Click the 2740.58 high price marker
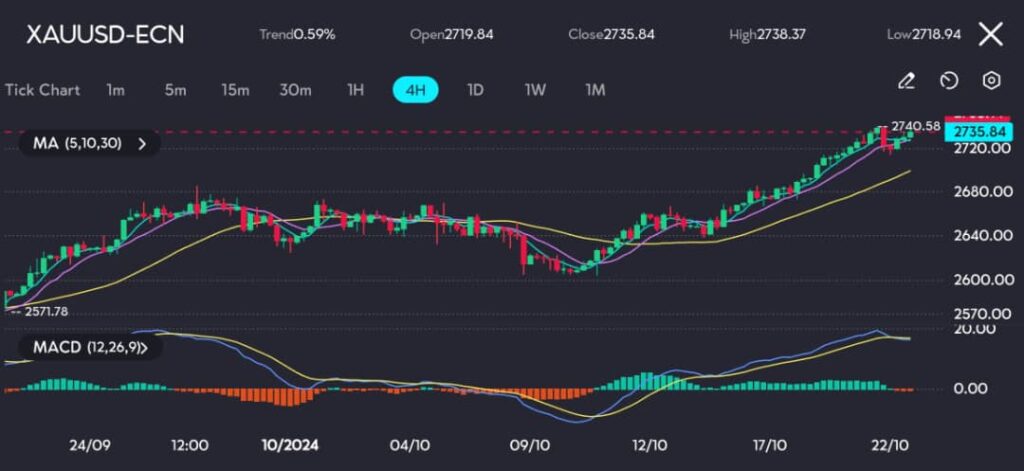Screen dimensions: 1024x471 point(915,126)
